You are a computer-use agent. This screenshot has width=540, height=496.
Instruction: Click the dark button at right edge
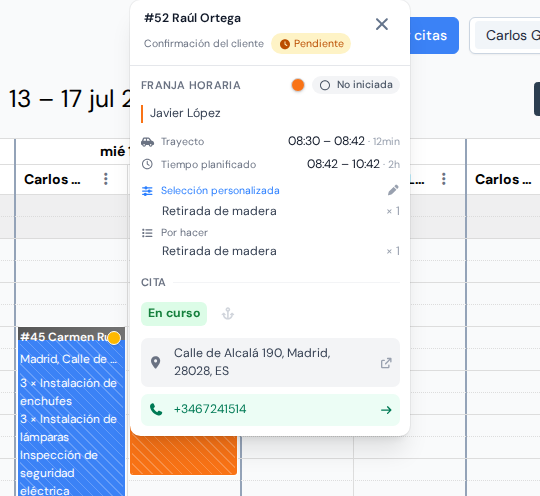pos(537,99)
